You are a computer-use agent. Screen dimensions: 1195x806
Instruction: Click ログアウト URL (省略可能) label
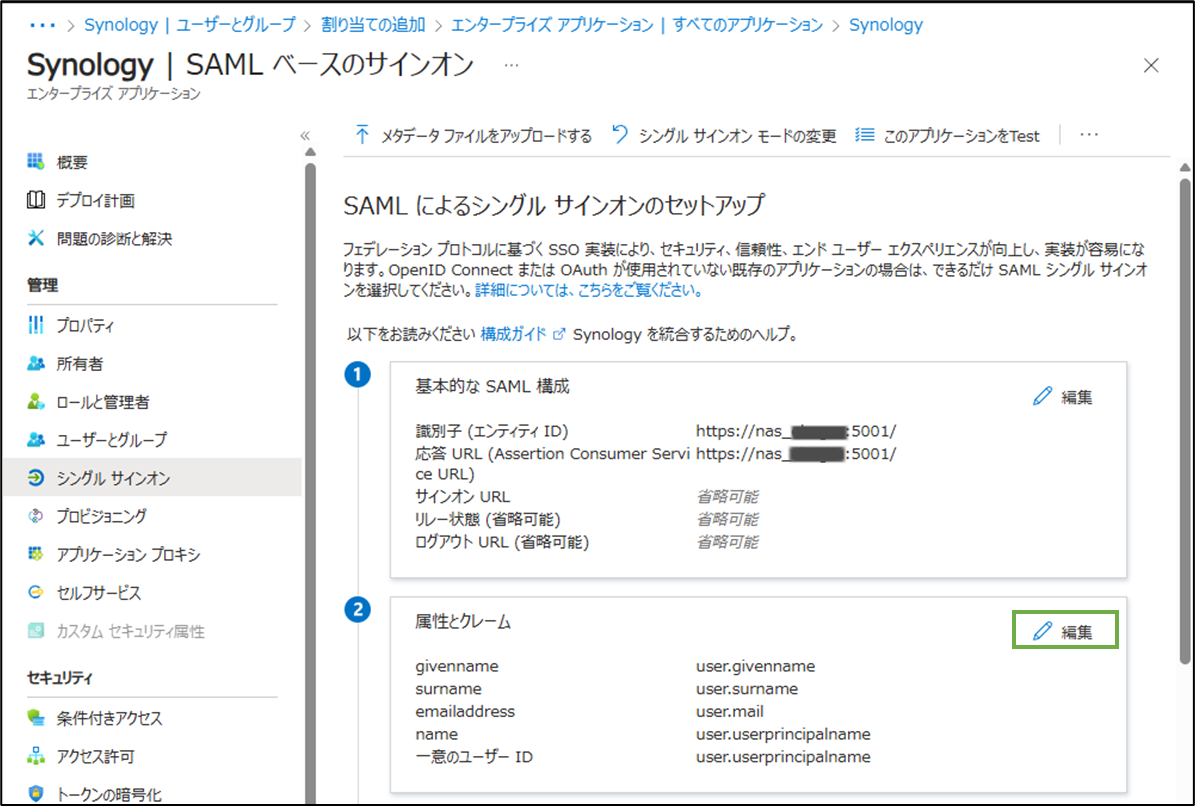click(501, 542)
